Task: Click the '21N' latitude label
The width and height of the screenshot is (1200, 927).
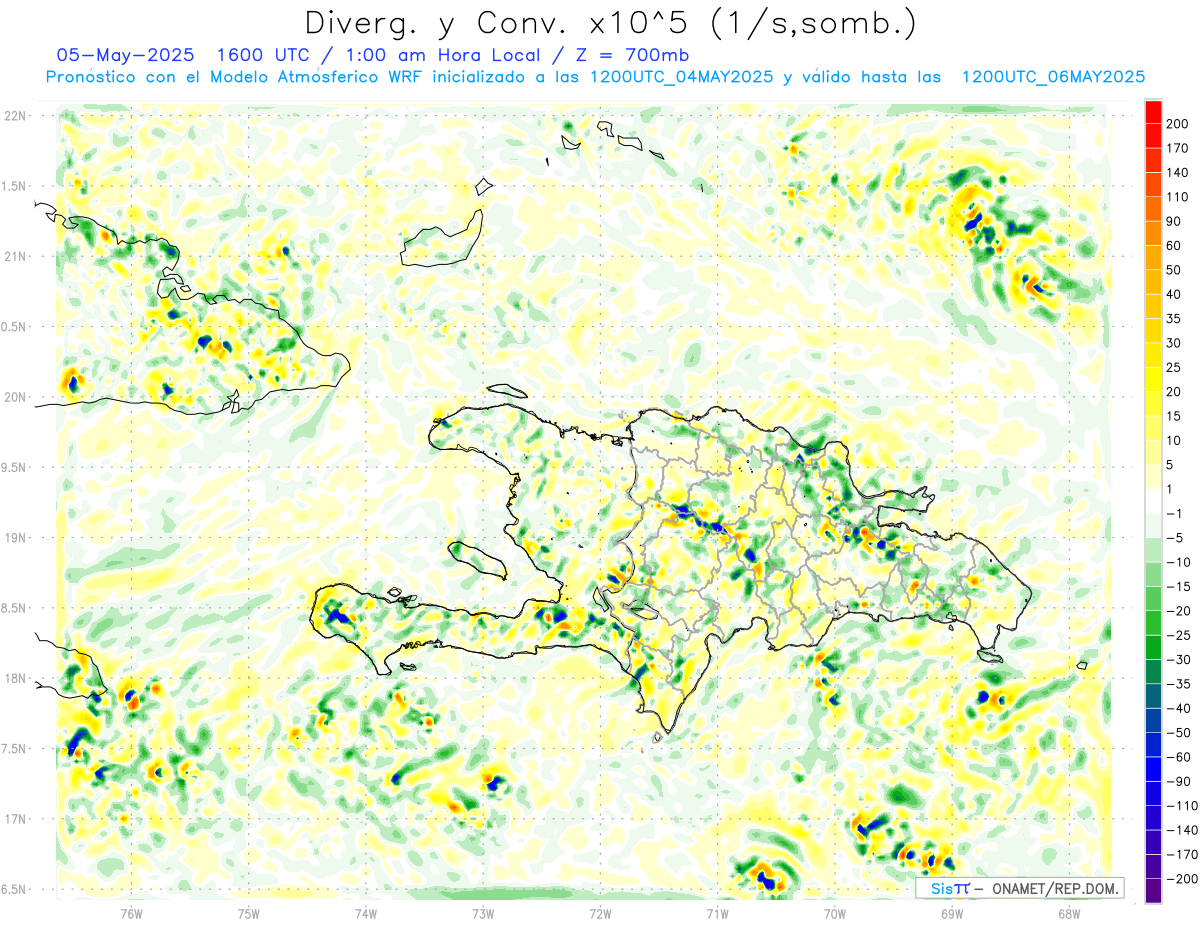Action: click(14, 256)
